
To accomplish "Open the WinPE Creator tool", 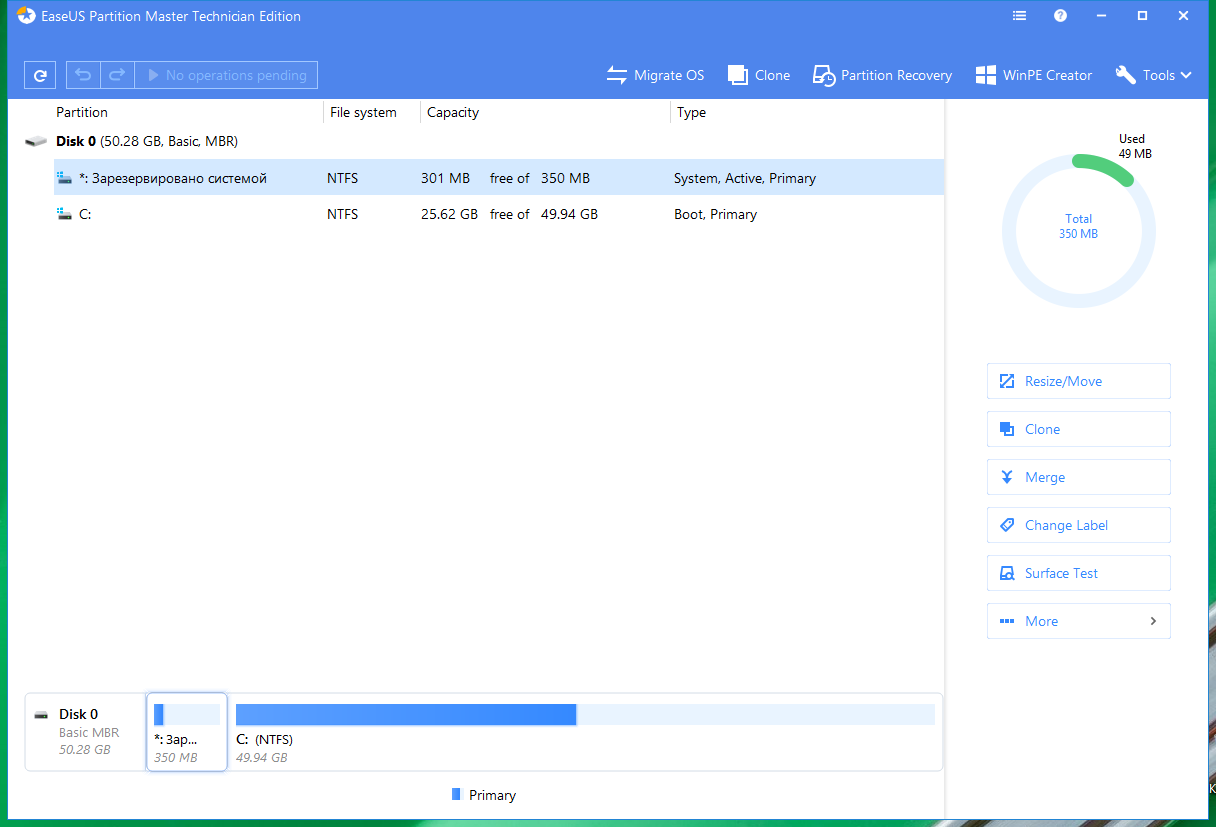I will click(x=1033, y=74).
